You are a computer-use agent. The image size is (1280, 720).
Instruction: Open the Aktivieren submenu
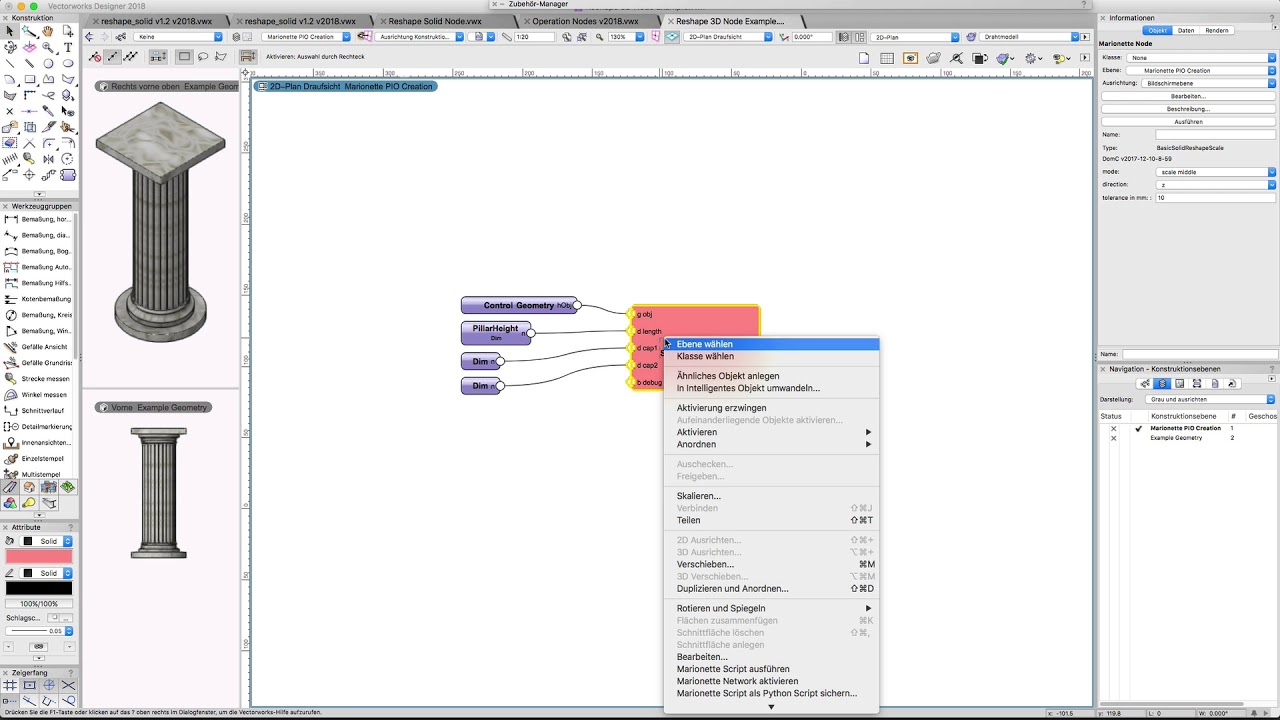[771, 432]
